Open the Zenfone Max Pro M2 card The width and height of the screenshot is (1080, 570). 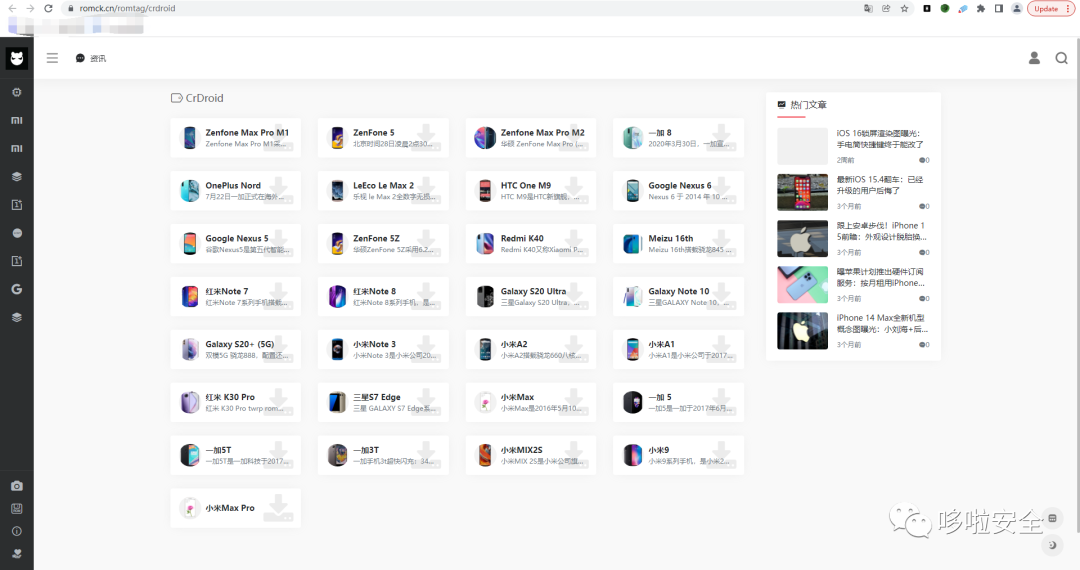(x=531, y=138)
